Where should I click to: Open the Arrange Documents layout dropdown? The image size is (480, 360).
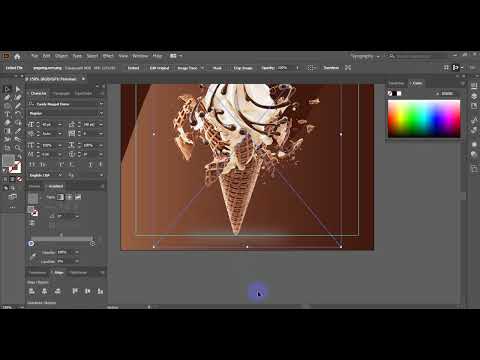pyautogui.click(x=176, y=56)
